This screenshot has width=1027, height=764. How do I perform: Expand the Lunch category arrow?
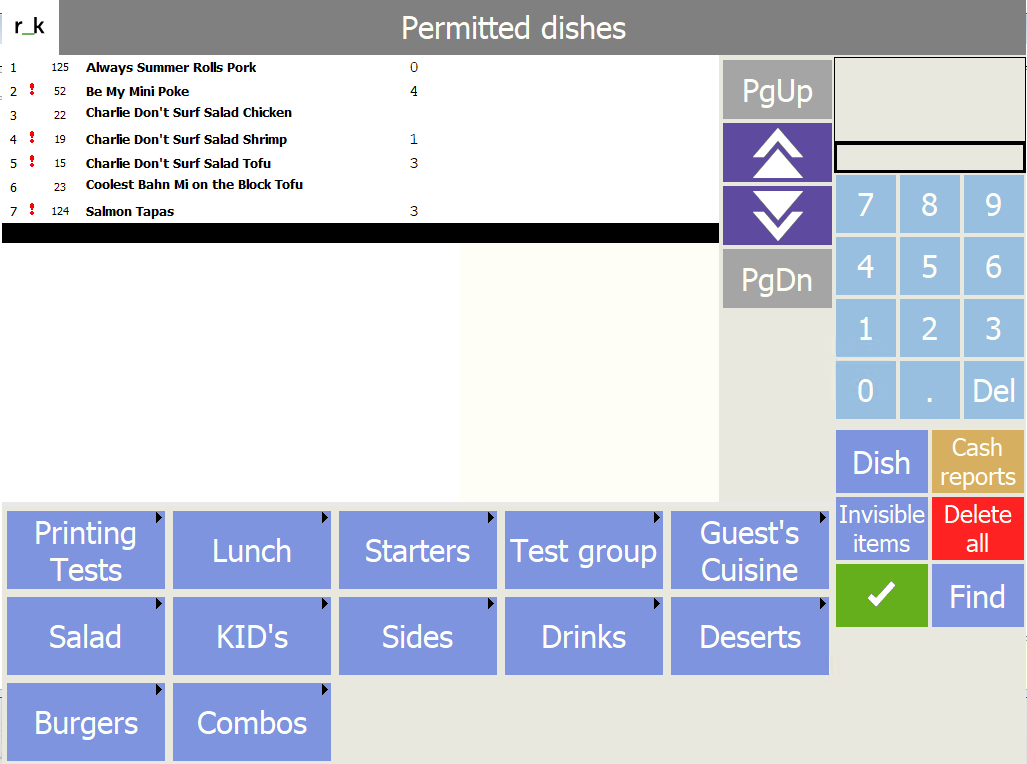tap(325, 518)
